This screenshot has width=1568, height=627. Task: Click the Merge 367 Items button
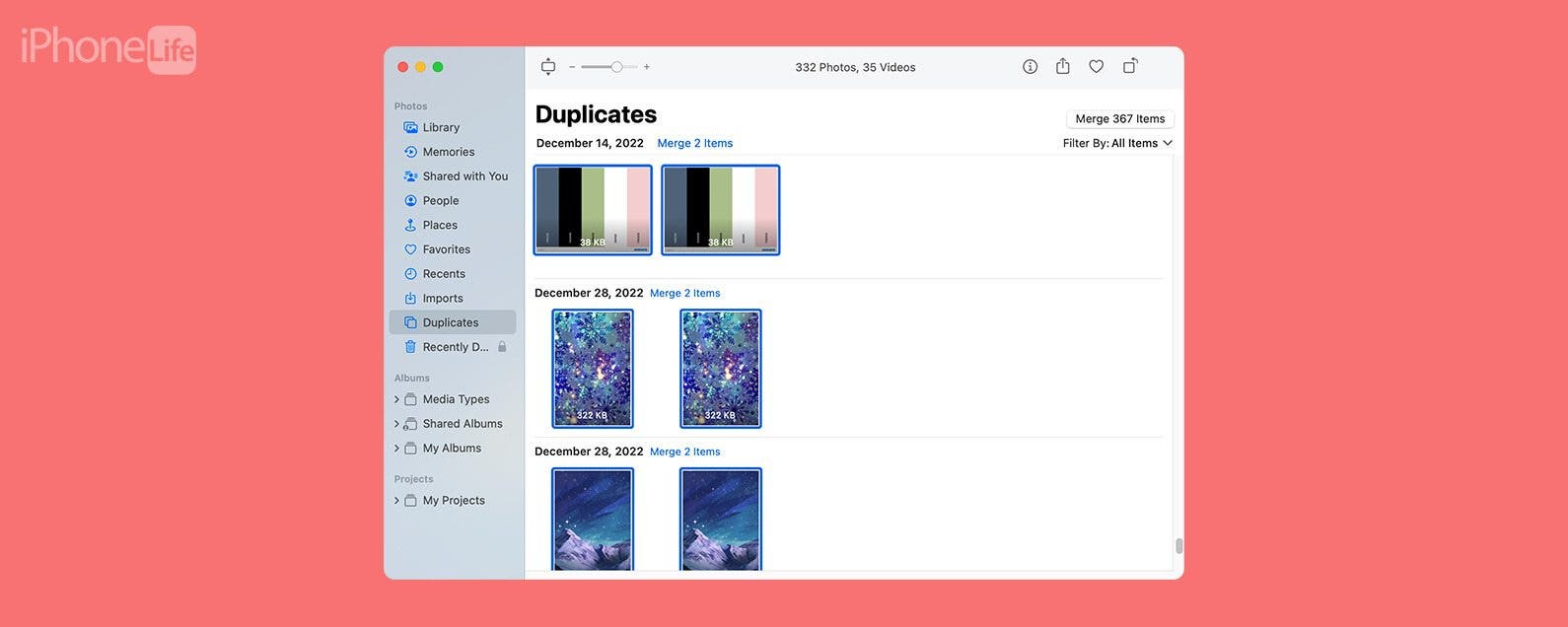(1120, 118)
